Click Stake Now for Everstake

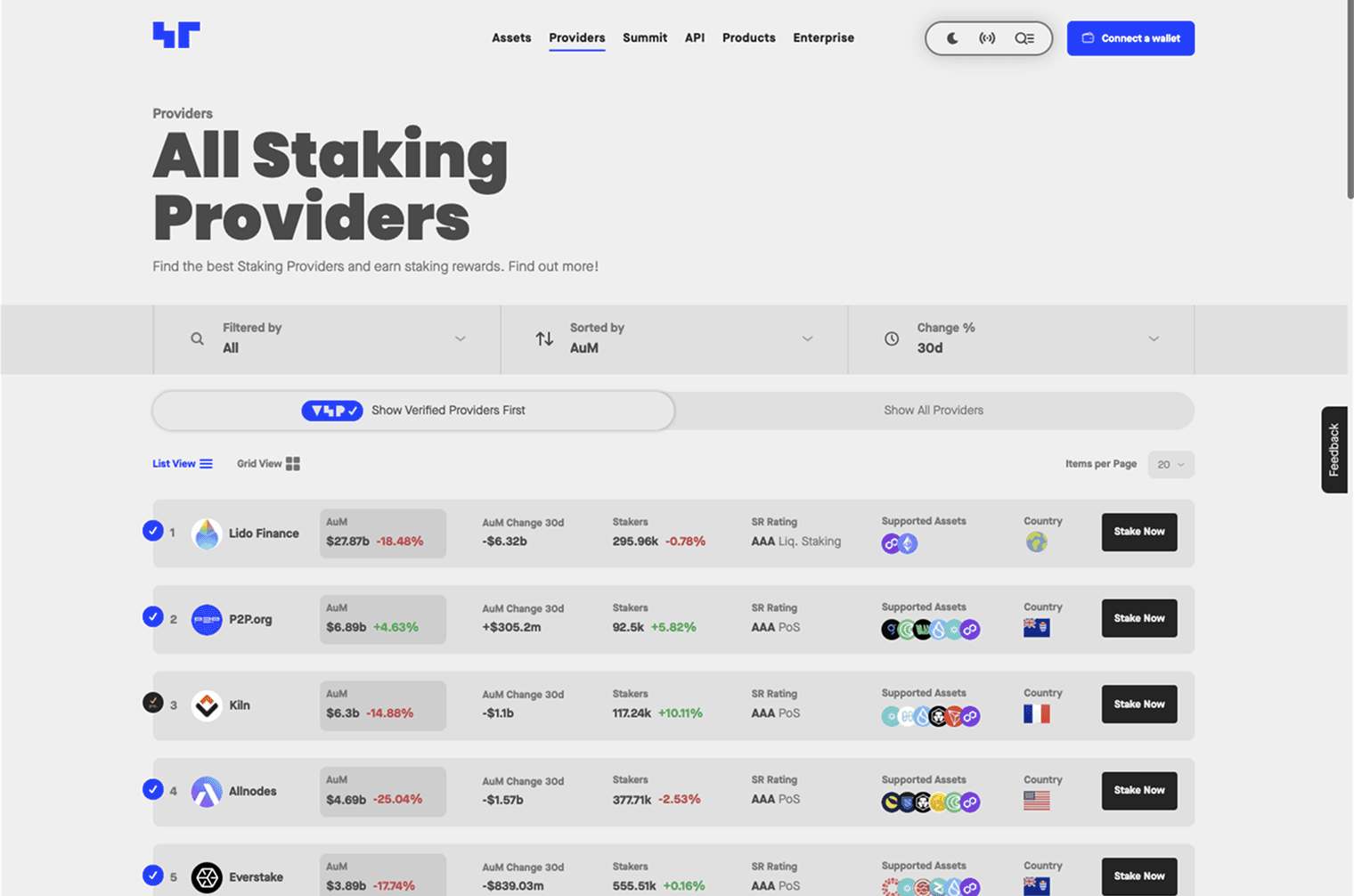click(x=1139, y=876)
